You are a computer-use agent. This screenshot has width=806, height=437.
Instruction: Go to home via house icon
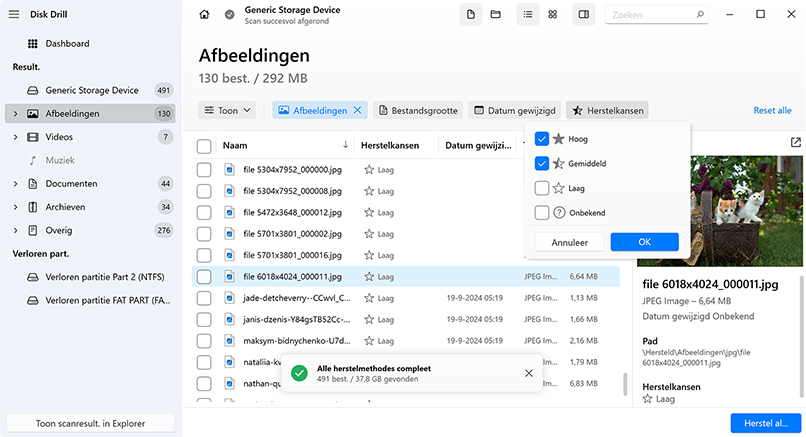[204, 14]
